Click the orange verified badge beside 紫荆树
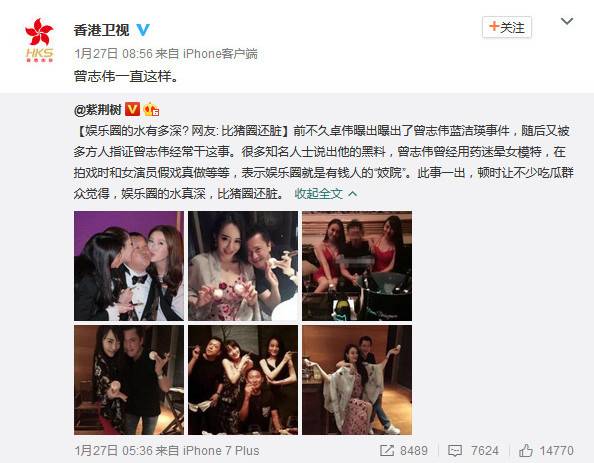Screen dimensions: 594x463 coord(132,109)
